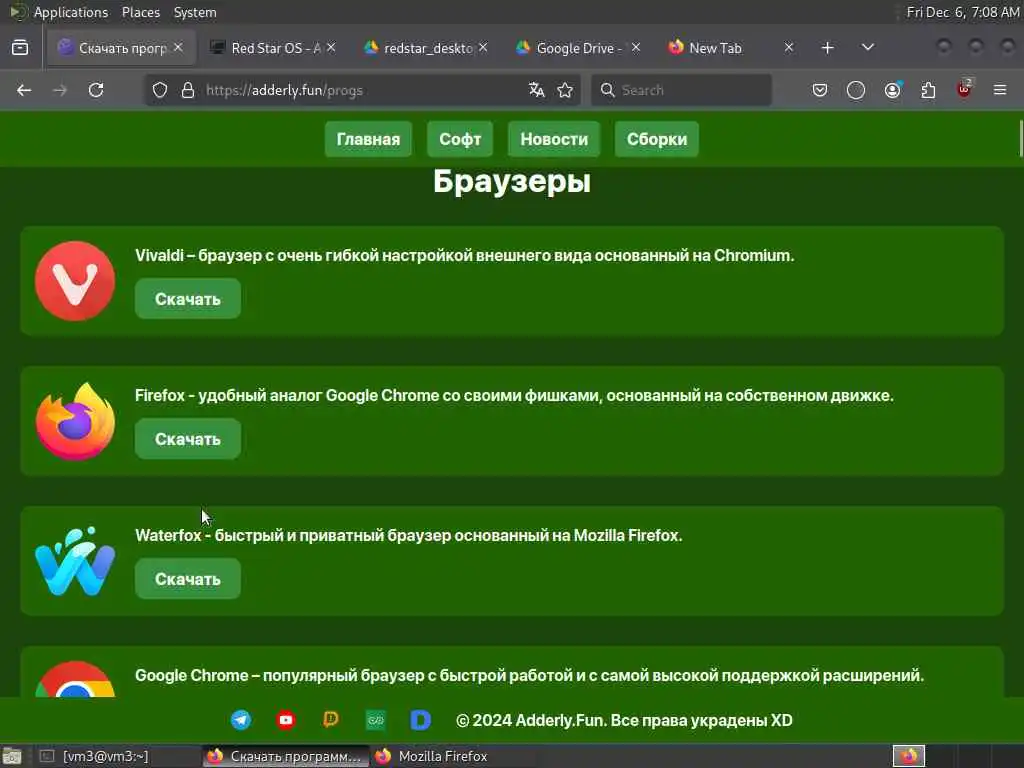Click the Google Chrome logo
The width and height of the screenshot is (1024, 768).
[75, 679]
